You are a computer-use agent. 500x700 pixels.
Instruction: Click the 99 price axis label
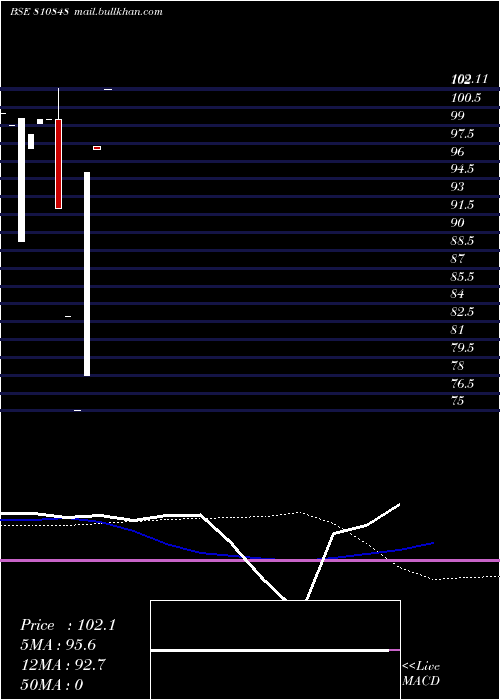coord(458,116)
